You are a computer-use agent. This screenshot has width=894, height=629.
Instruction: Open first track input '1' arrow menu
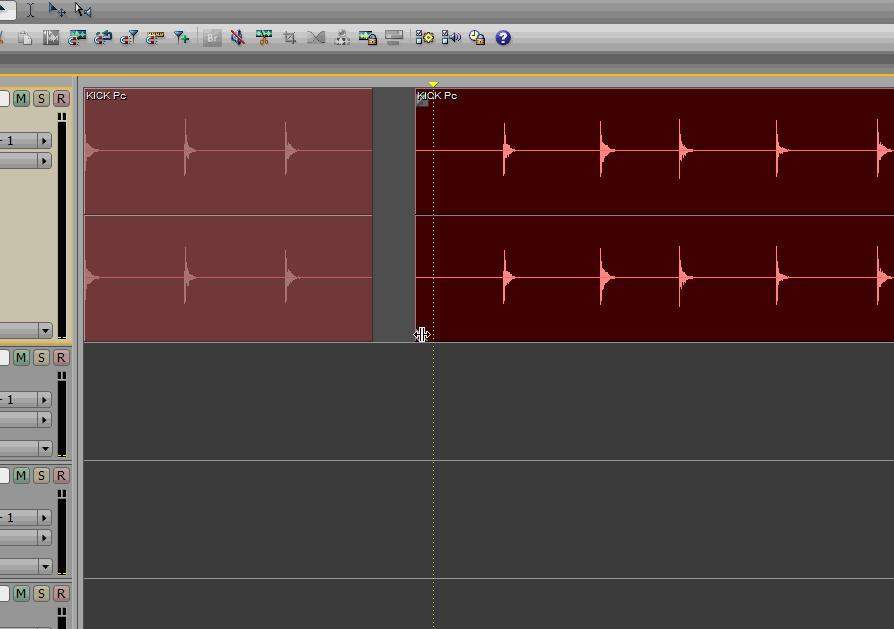click(44, 141)
